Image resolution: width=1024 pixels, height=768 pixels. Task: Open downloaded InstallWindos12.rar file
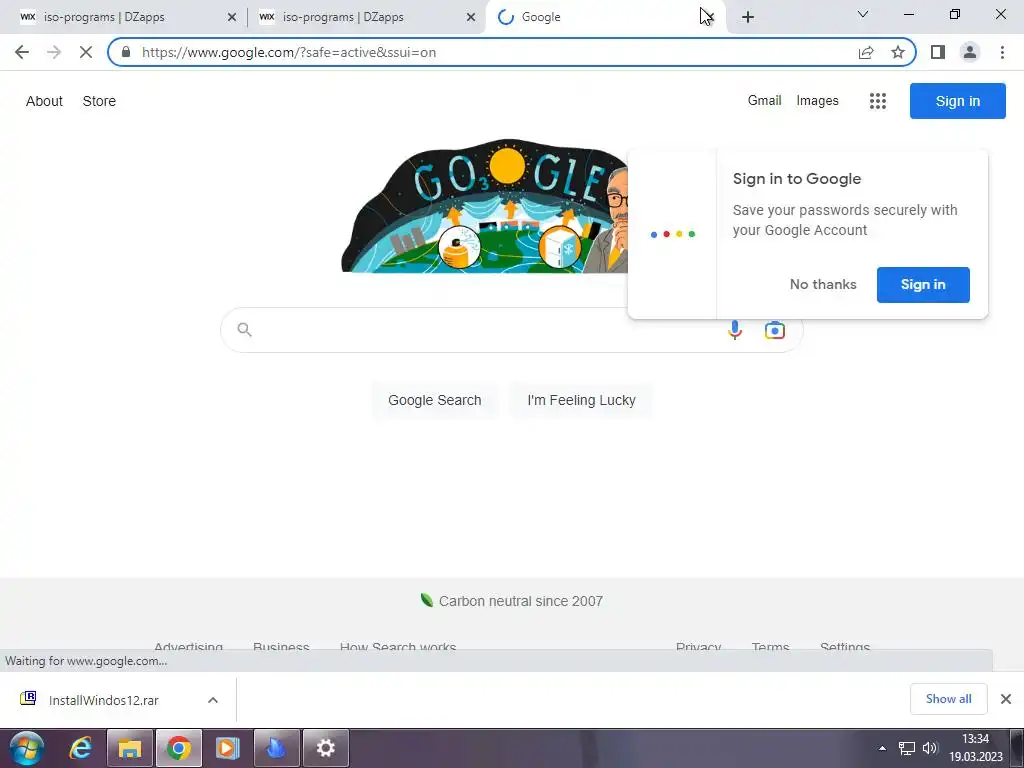point(103,700)
